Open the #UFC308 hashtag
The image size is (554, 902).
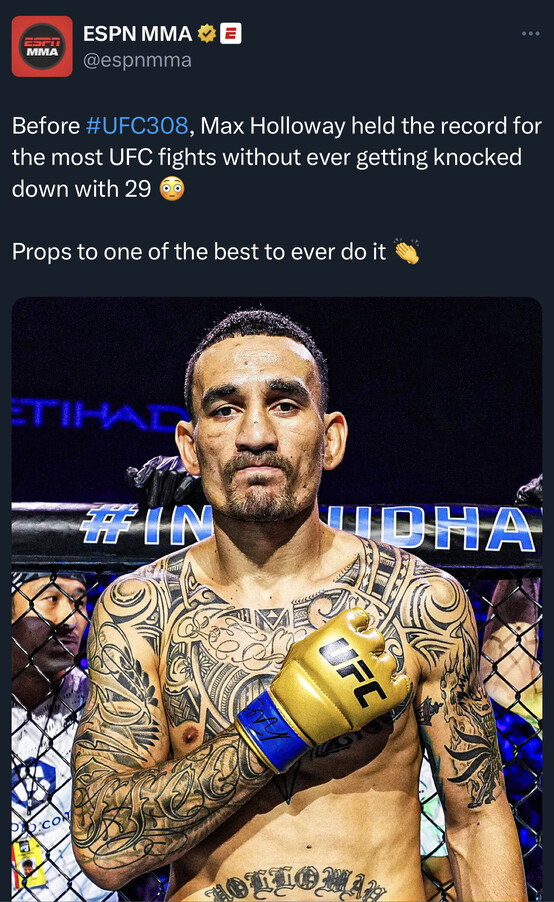click(137, 125)
